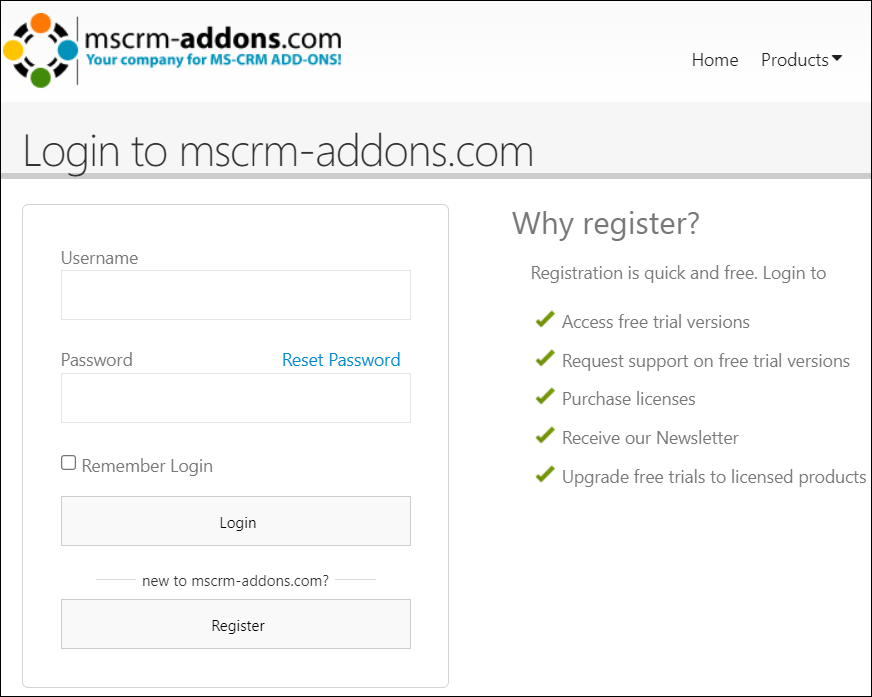Click the checkmark beside "Purchase licenses"
Viewport: 872px width, 697px height.
545,397
